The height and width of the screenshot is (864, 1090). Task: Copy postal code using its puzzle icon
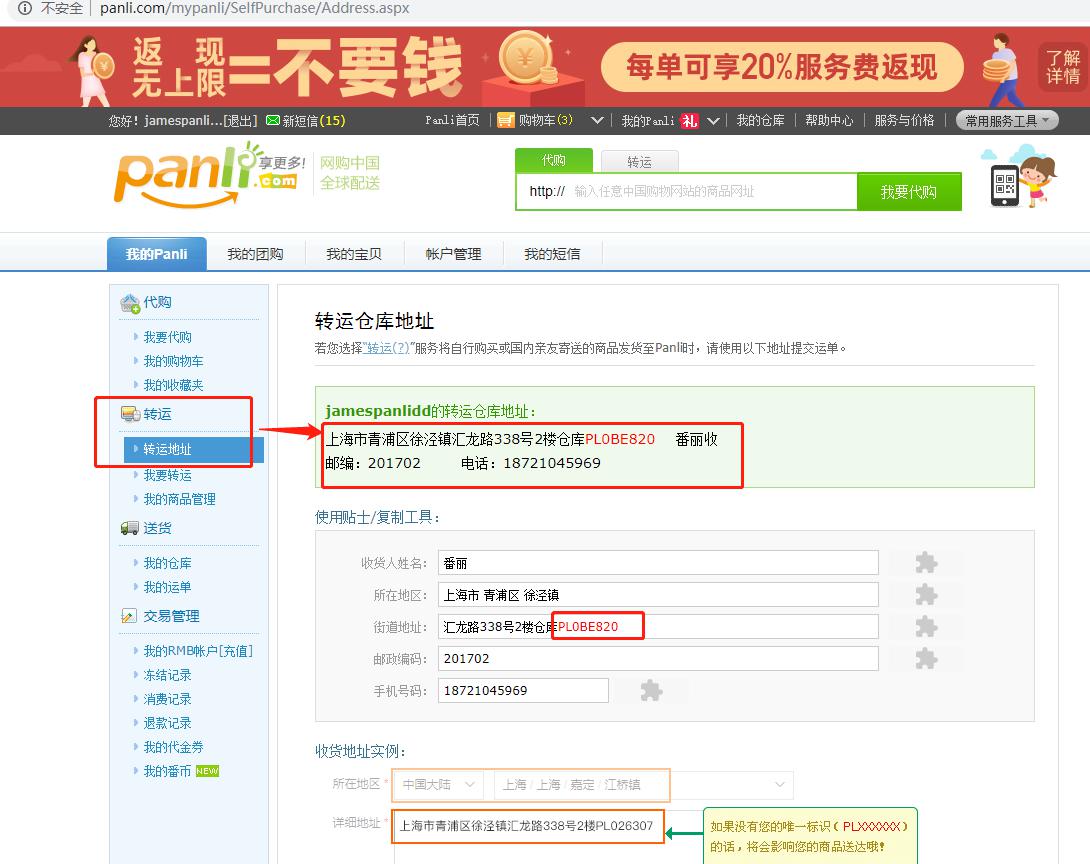point(925,658)
